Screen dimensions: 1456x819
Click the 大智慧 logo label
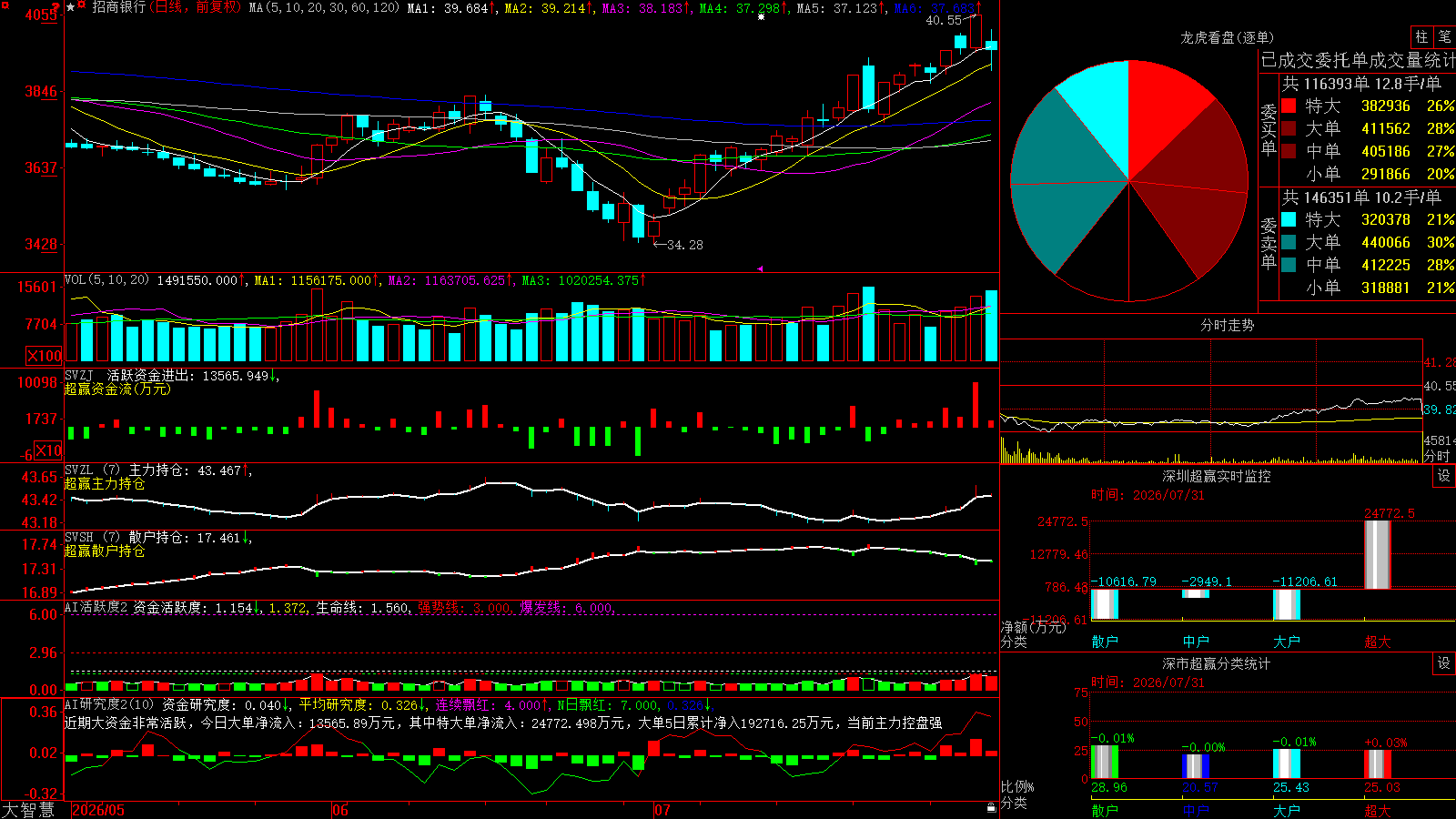(x=28, y=810)
